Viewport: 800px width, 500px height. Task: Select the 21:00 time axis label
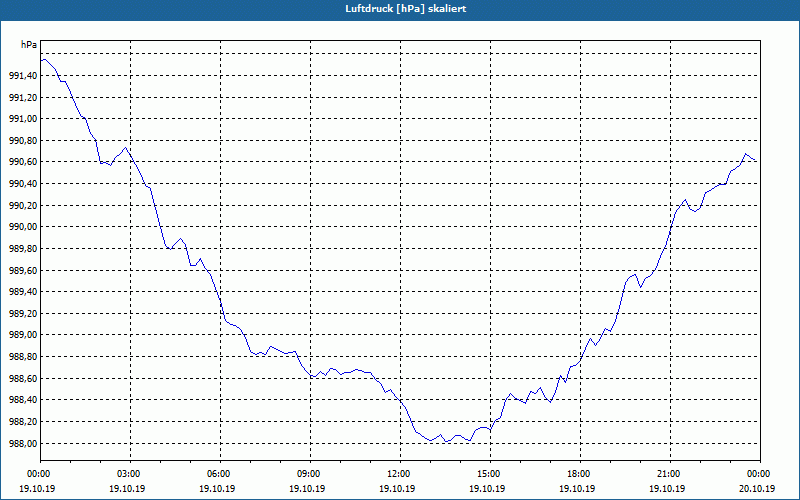pyautogui.click(x=670, y=474)
